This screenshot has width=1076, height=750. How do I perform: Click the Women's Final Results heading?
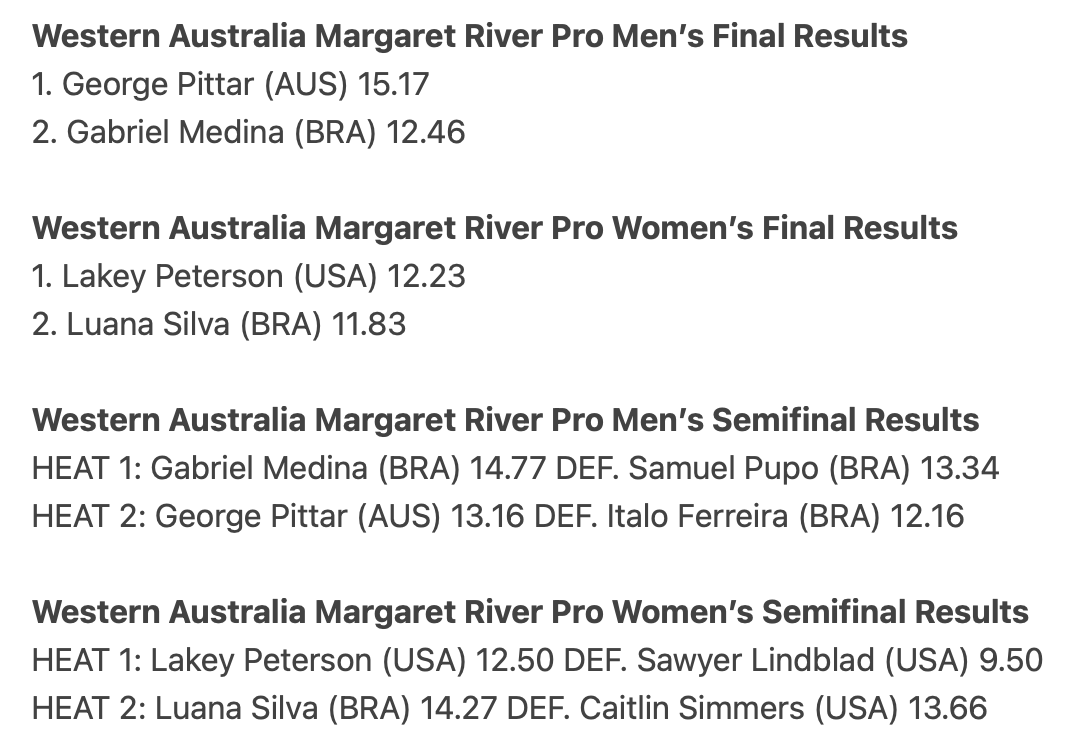(495, 228)
